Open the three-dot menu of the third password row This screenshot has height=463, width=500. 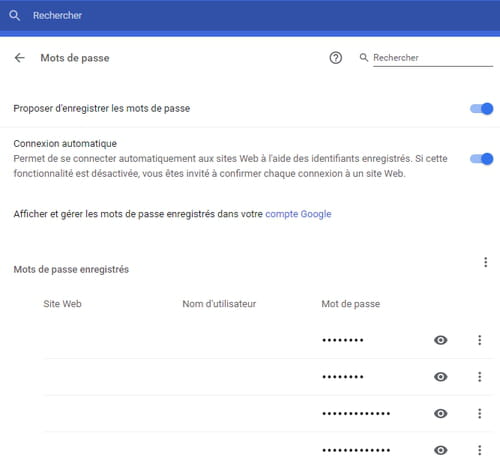(x=480, y=413)
